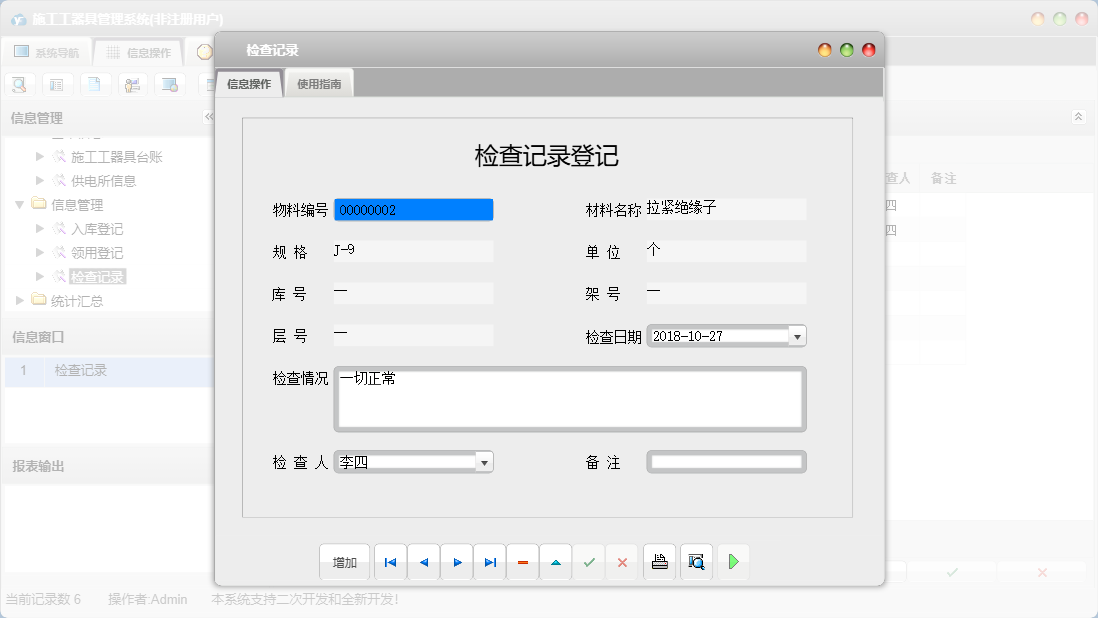Expand the 统计汇总 tree node
Screen dimensions: 1098x618
[x=17, y=298]
